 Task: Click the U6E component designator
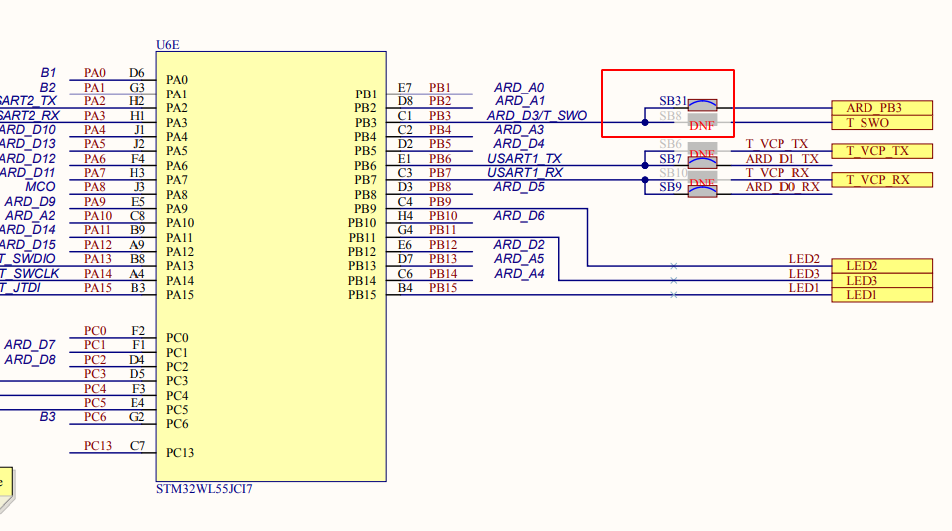tap(168, 45)
